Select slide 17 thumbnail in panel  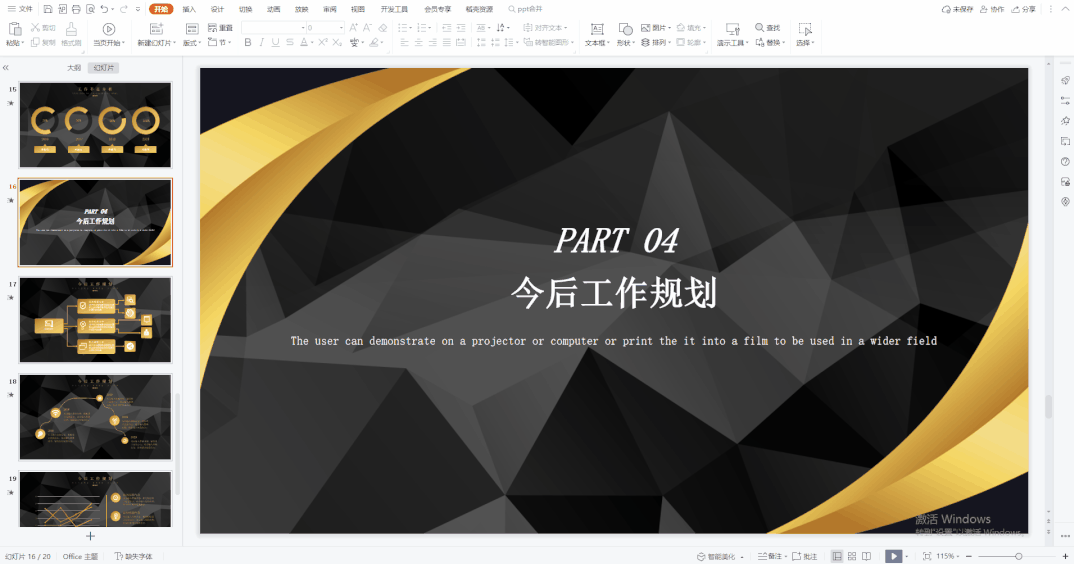pos(95,319)
